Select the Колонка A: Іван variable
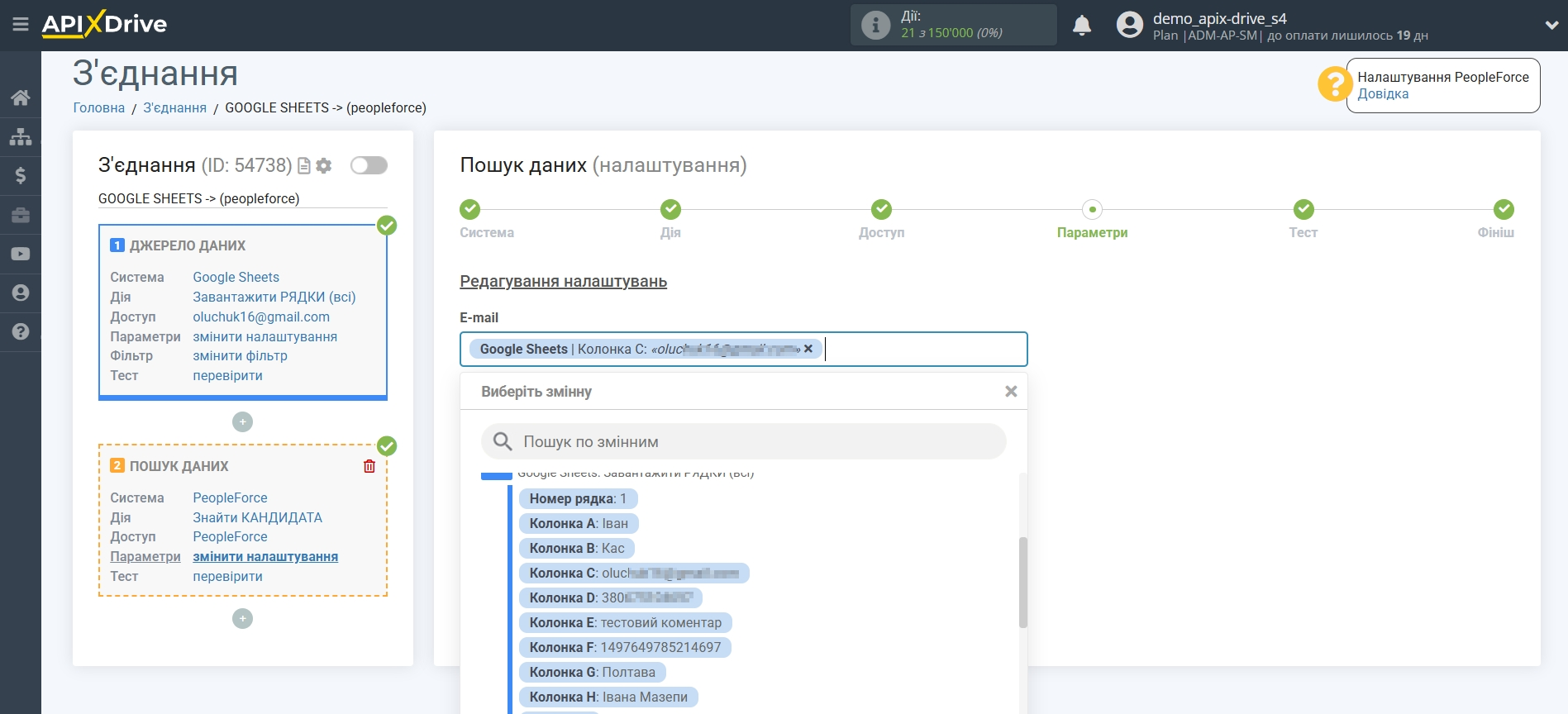1568x714 pixels. (579, 524)
